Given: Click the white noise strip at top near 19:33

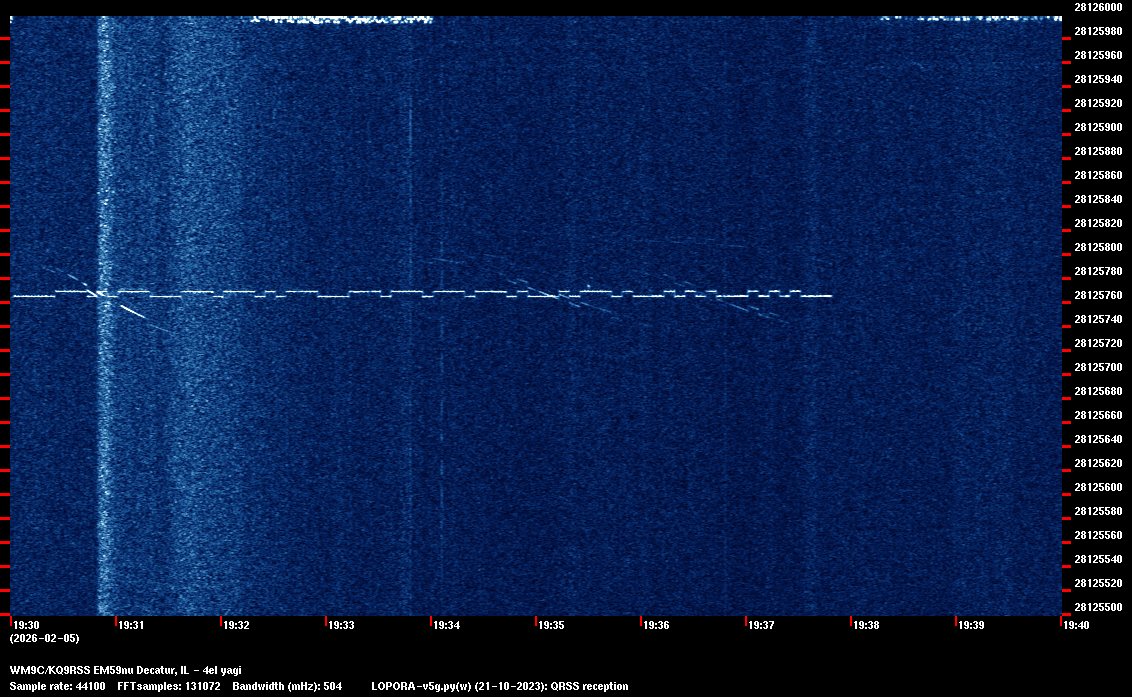Looking at the screenshot, I should click(x=340, y=18).
